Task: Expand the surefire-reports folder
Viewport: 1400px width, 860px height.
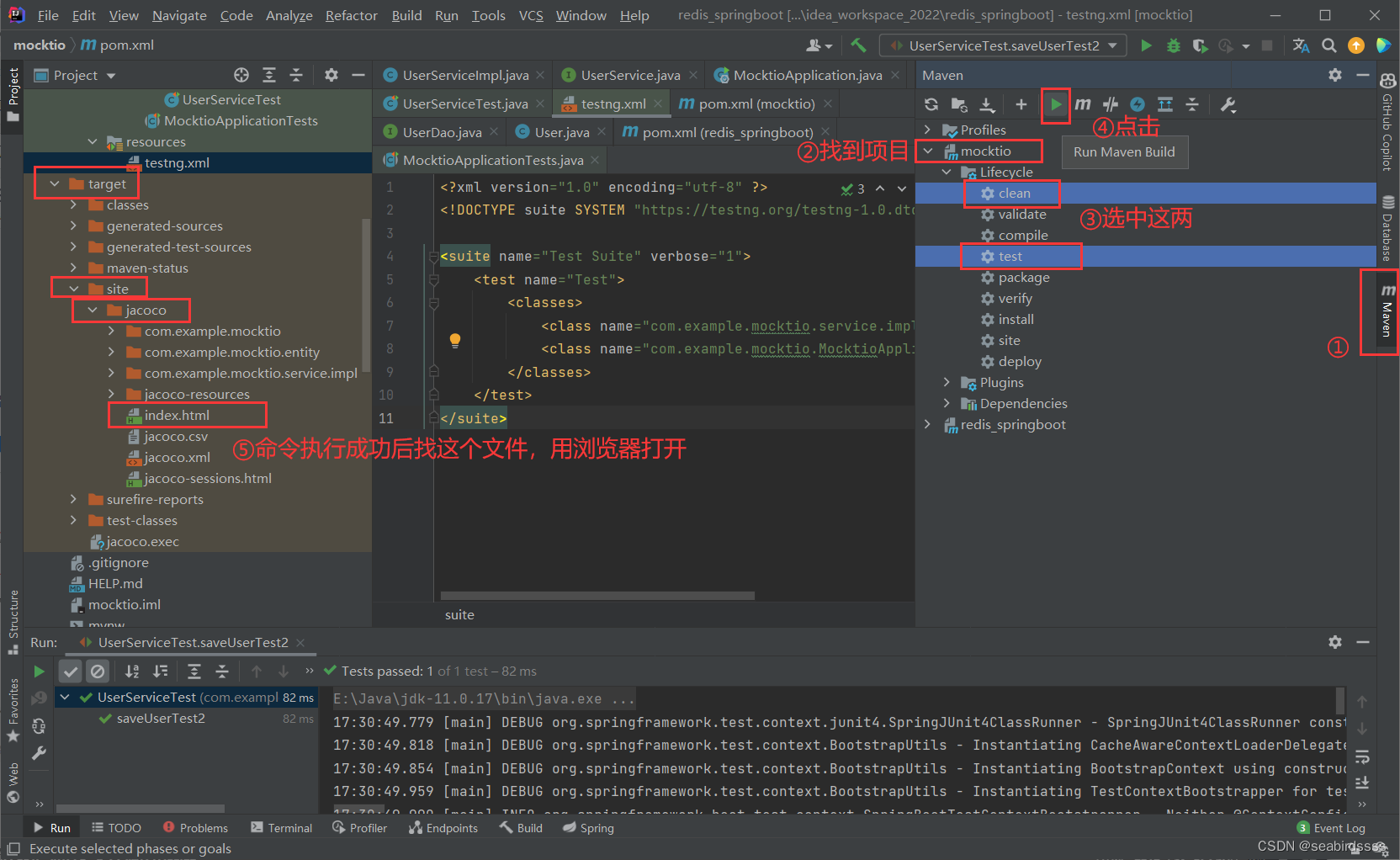Action: [73, 499]
